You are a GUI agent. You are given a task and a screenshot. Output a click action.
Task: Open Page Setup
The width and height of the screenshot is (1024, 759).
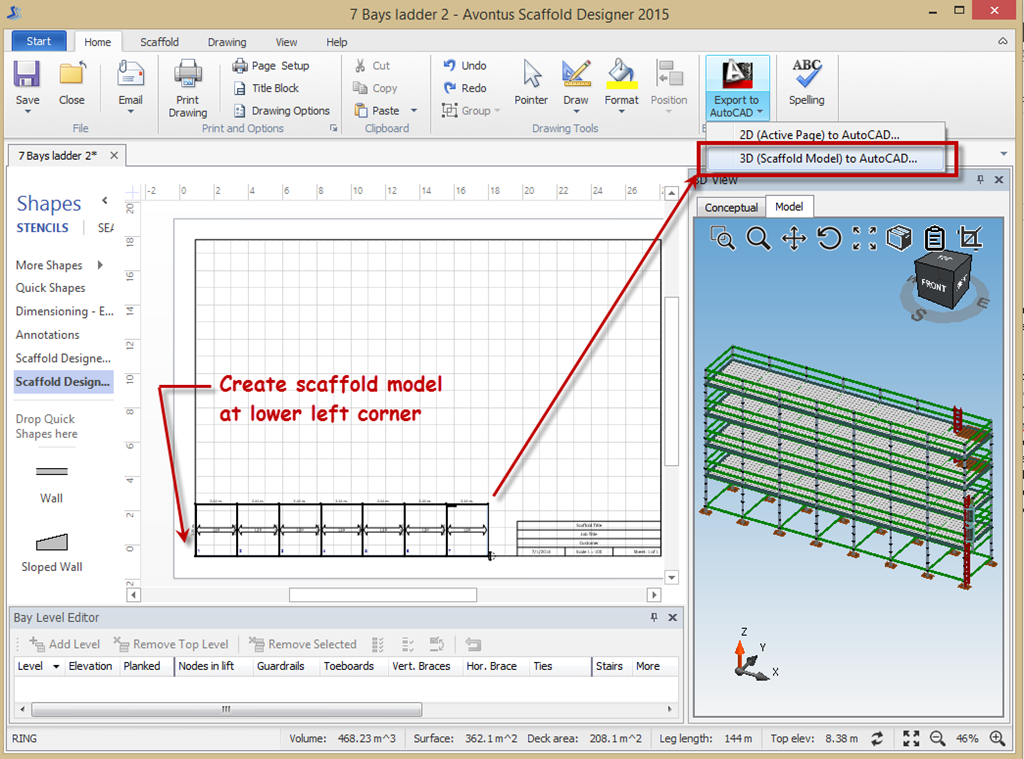point(271,65)
